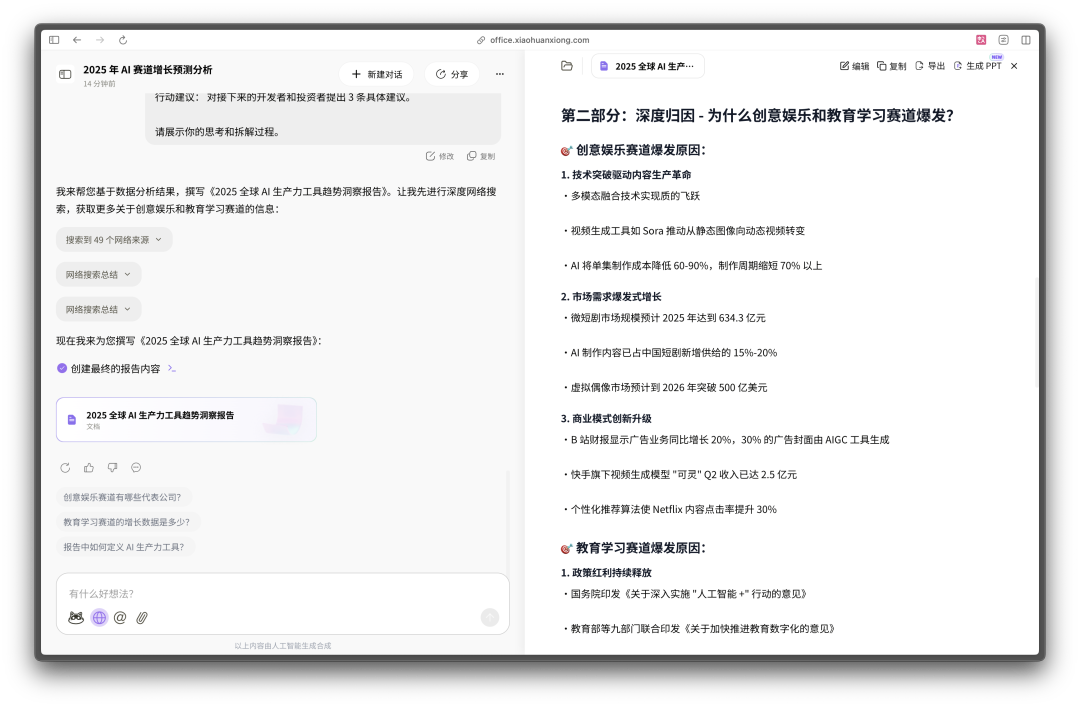This screenshot has width=1080, height=707.
Task: Select suggestion 报告中如何定义 AI 生产力工具?
Action: [x=124, y=546]
